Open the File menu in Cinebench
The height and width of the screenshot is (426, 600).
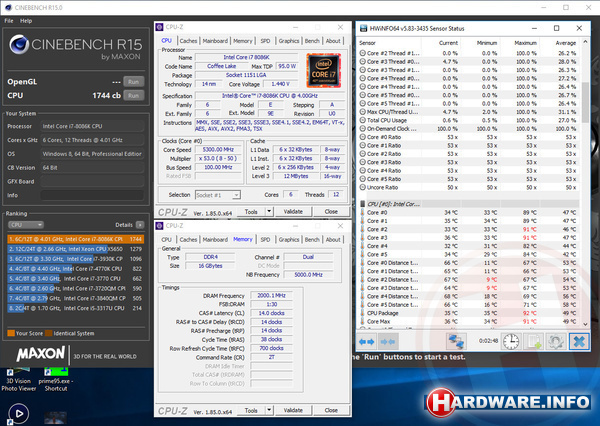coord(8,21)
